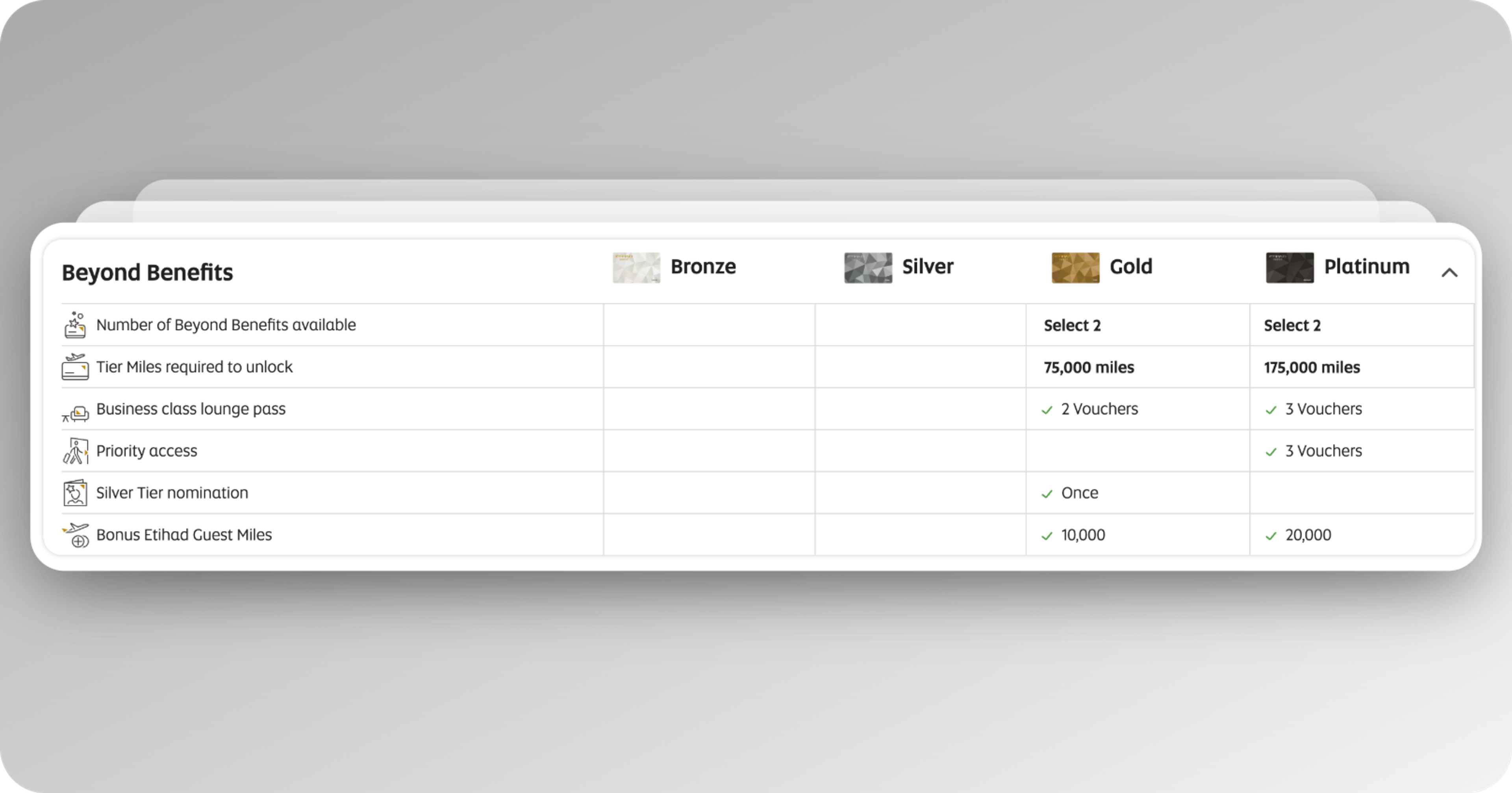Click the Business class lounge icon

click(x=76, y=413)
